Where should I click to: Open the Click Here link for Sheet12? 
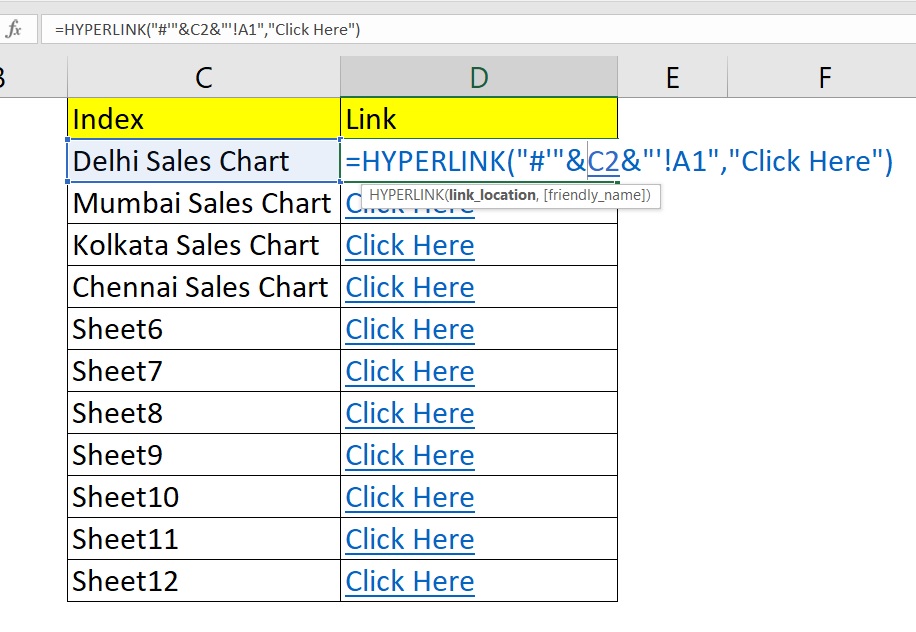click(410, 581)
